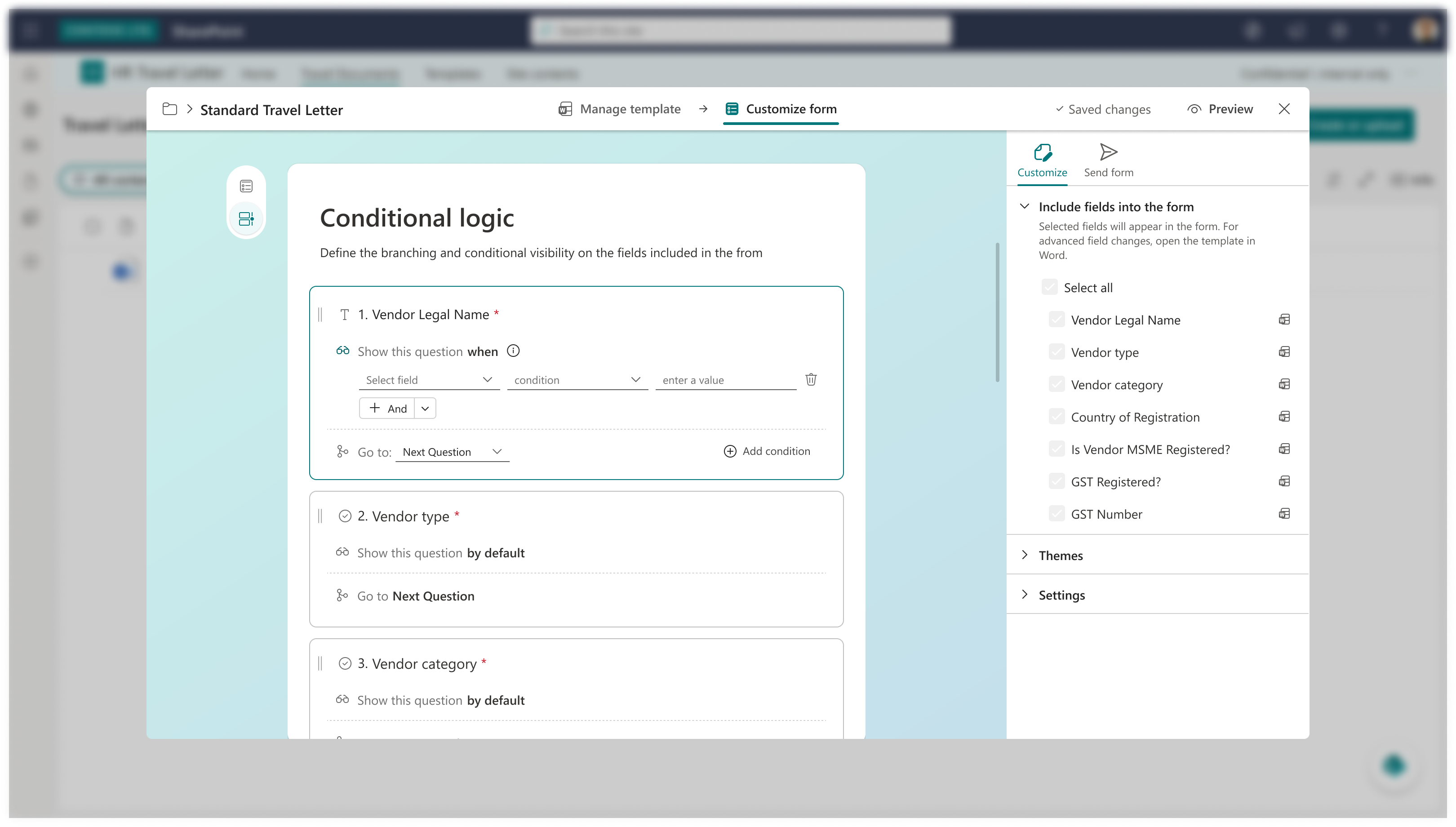
Task: Click Word icon next to Is Vendor MSME Registered
Action: (1284, 449)
